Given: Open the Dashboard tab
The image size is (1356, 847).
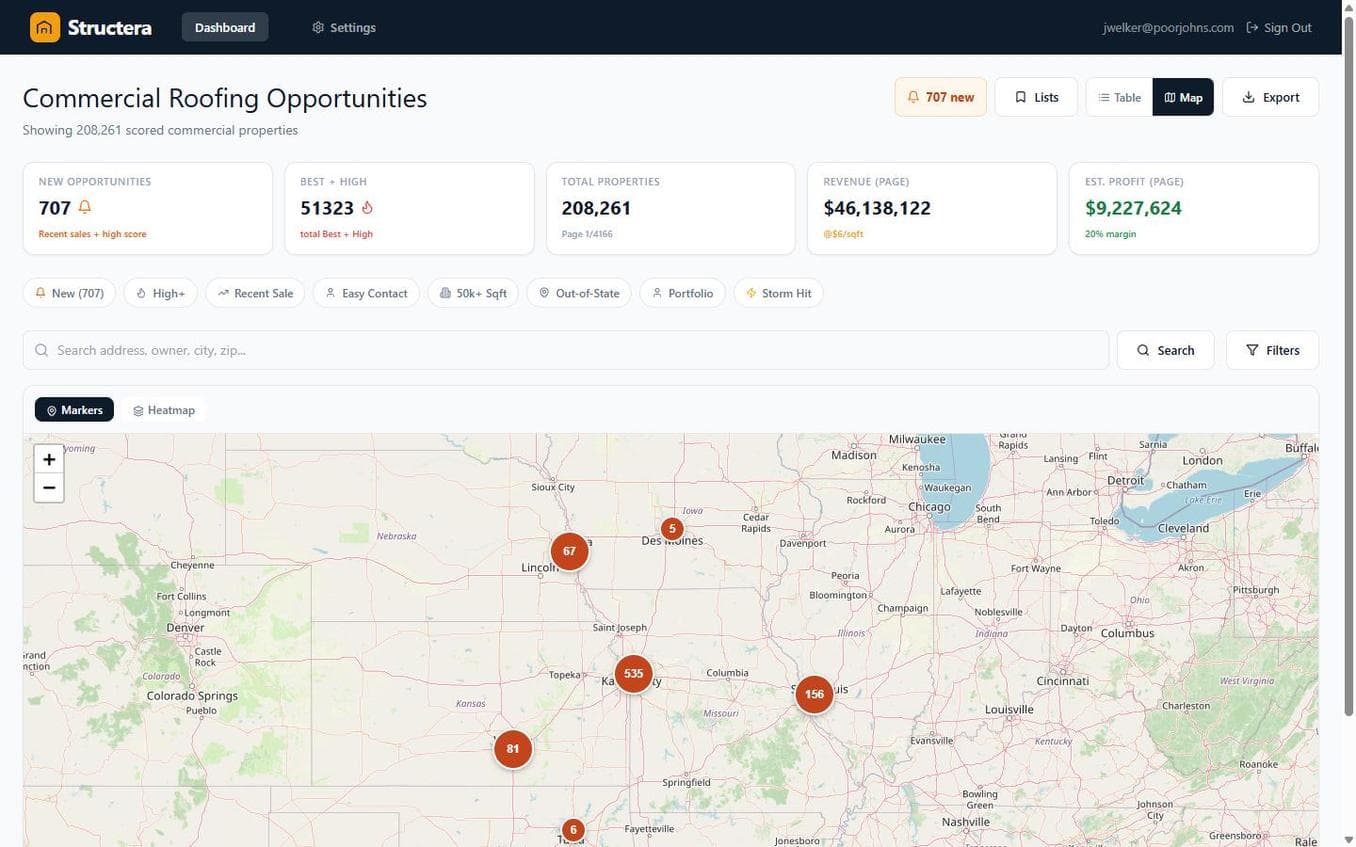Looking at the screenshot, I should (224, 27).
